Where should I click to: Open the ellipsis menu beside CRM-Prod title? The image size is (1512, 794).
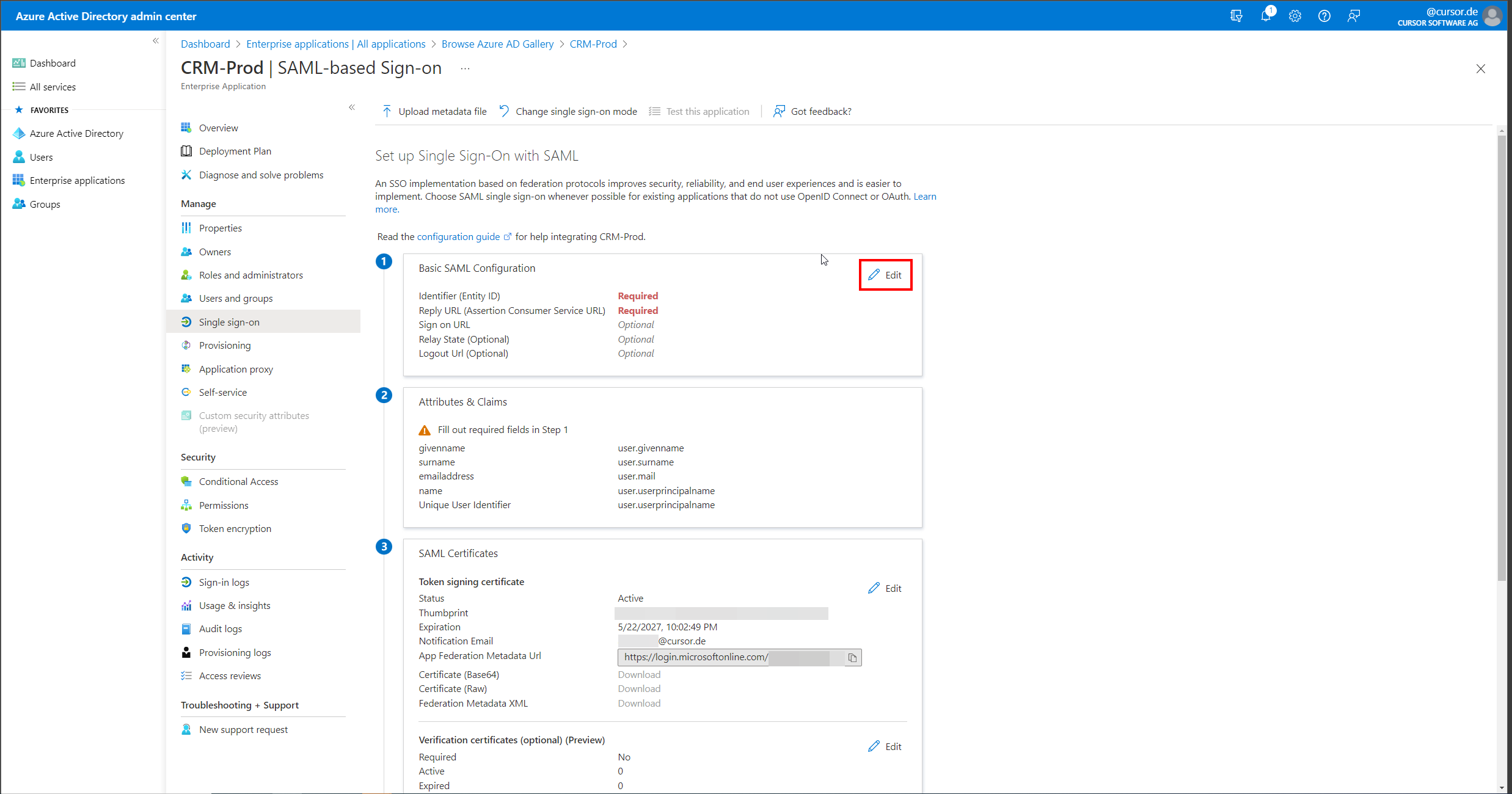tap(464, 68)
